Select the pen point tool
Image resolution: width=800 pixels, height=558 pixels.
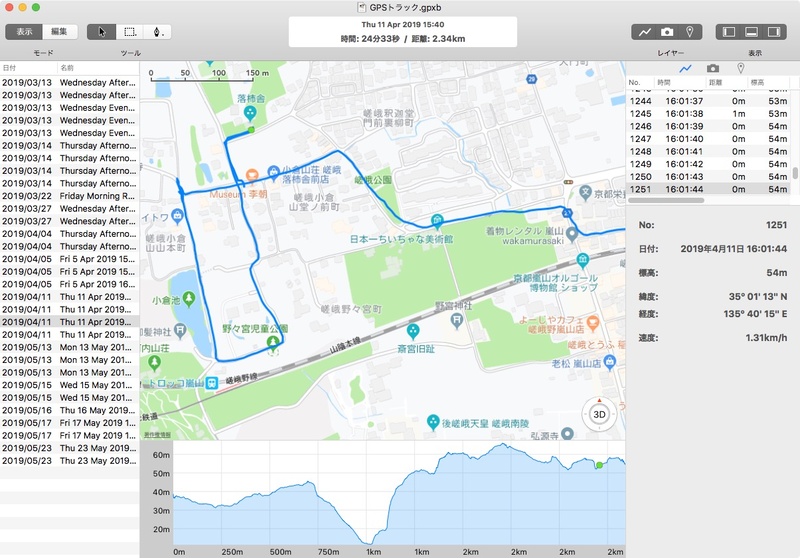[157, 32]
